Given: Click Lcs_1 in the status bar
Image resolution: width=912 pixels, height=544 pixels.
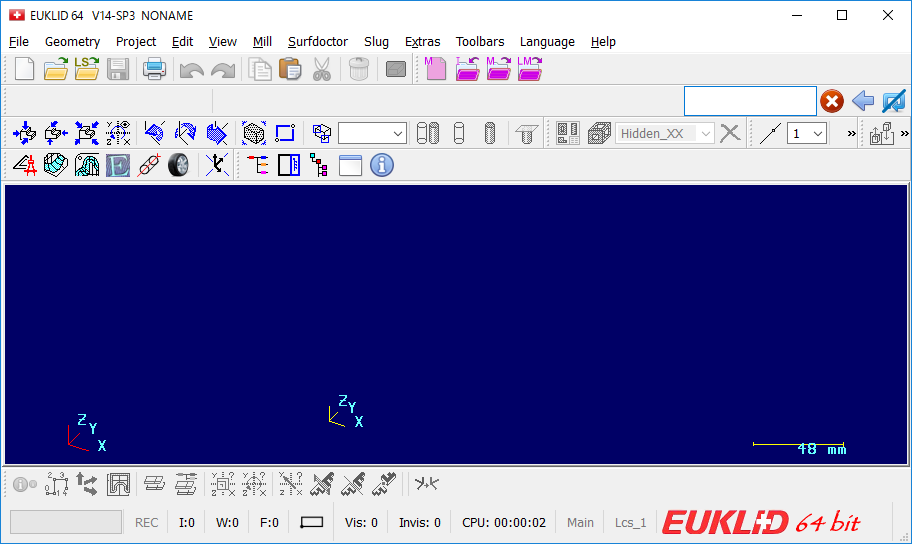Looking at the screenshot, I should coord(630,522).
